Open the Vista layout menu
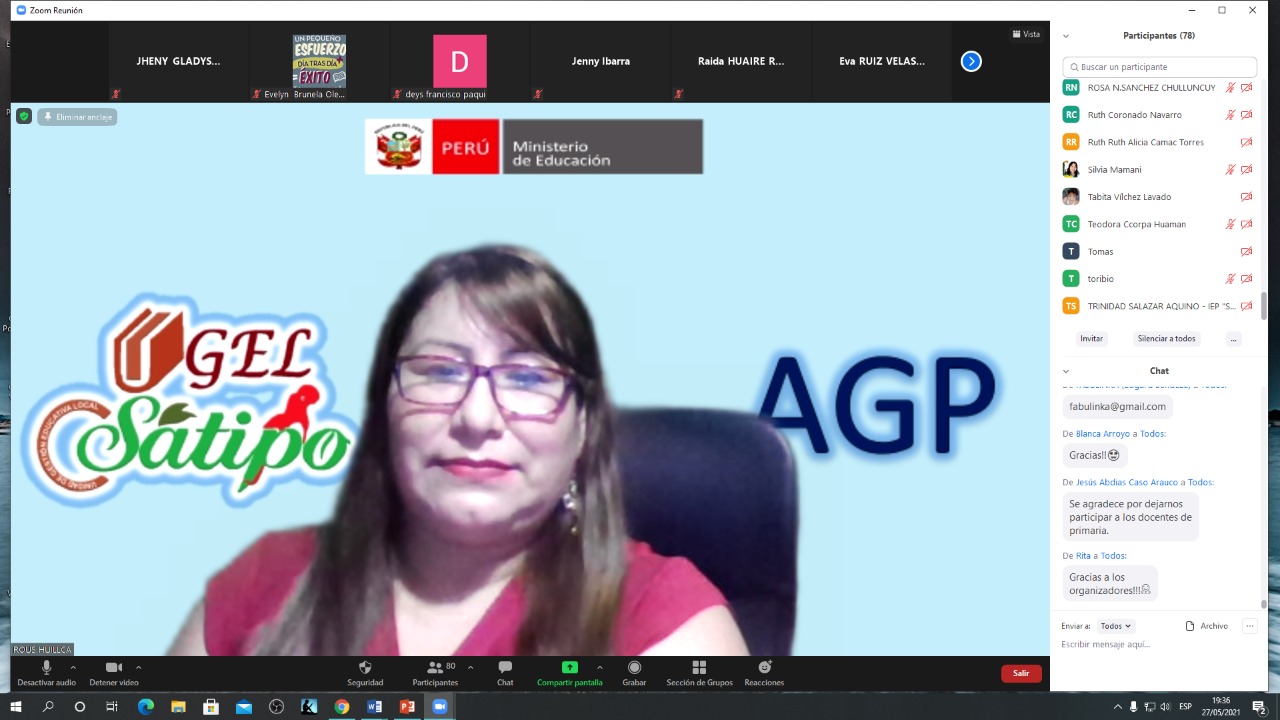 1026,34
